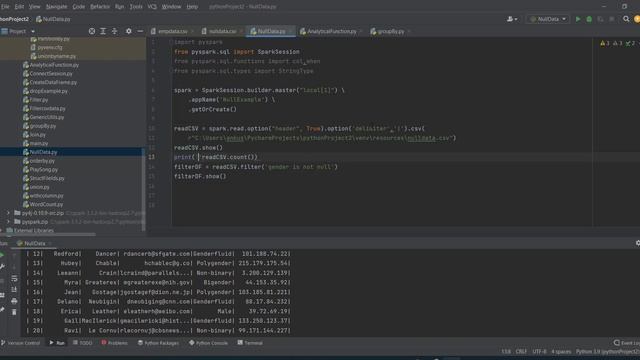640x360 pixels.
Task: Click the Project panel horizontal scrollbar
Action: [48, 234]
